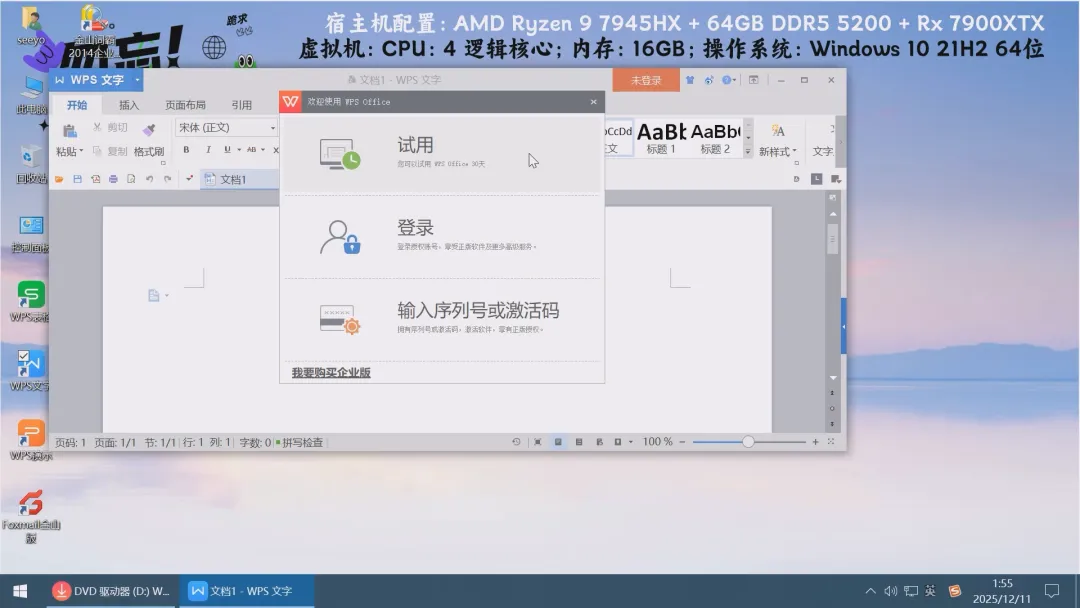The width and height of the screenshot is (1080, 608).
Task: Click the Print quick-access icon
Action: click(113, 179)
